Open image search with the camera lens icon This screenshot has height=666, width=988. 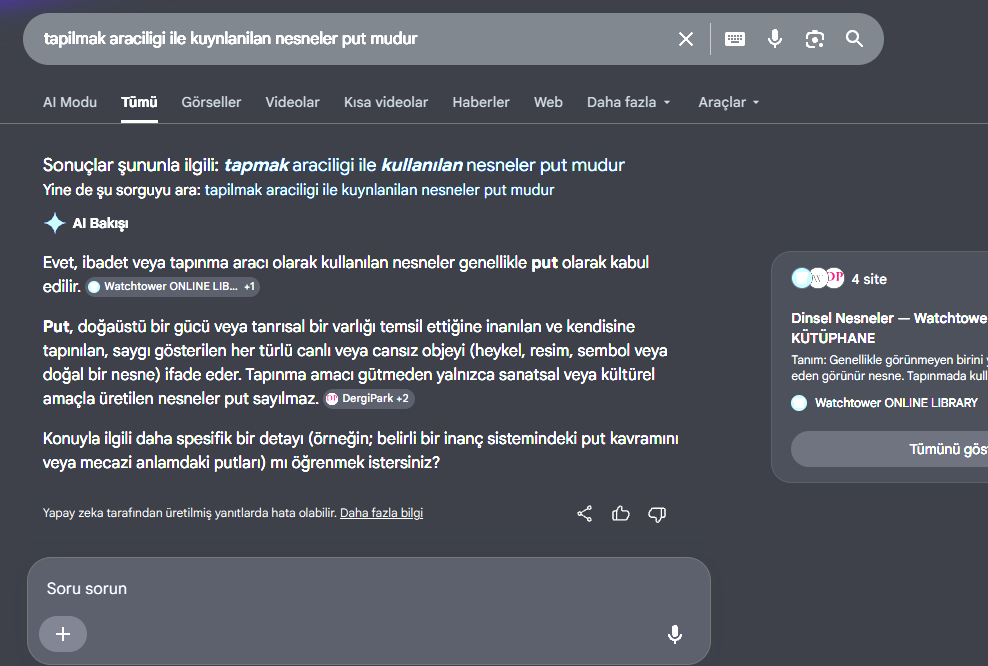pos(815,39)
